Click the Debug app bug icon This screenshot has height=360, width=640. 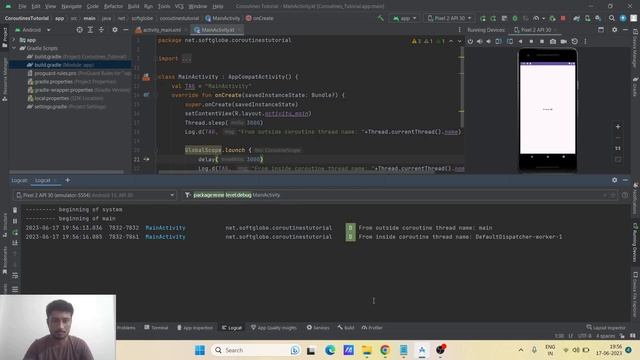click(x=515, y=18)
